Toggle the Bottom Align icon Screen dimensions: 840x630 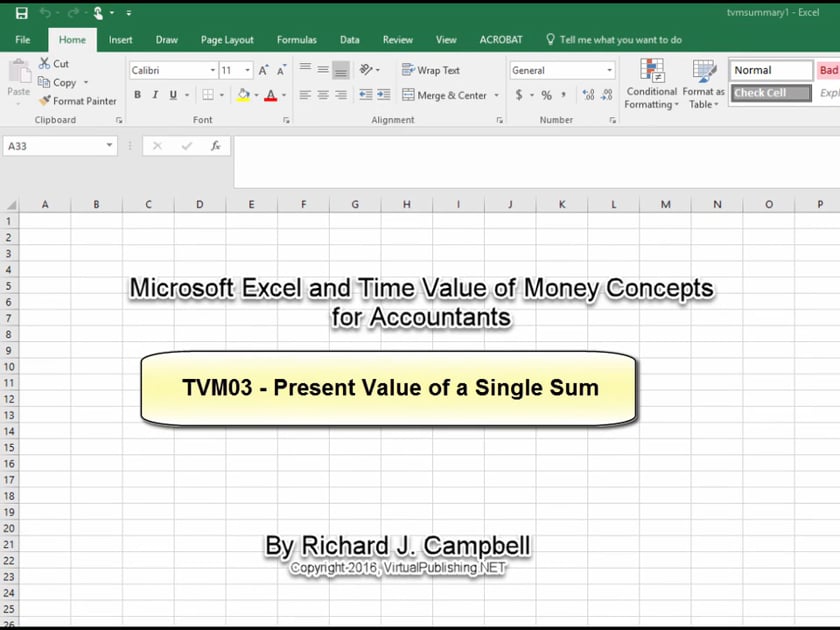(341, 70)
